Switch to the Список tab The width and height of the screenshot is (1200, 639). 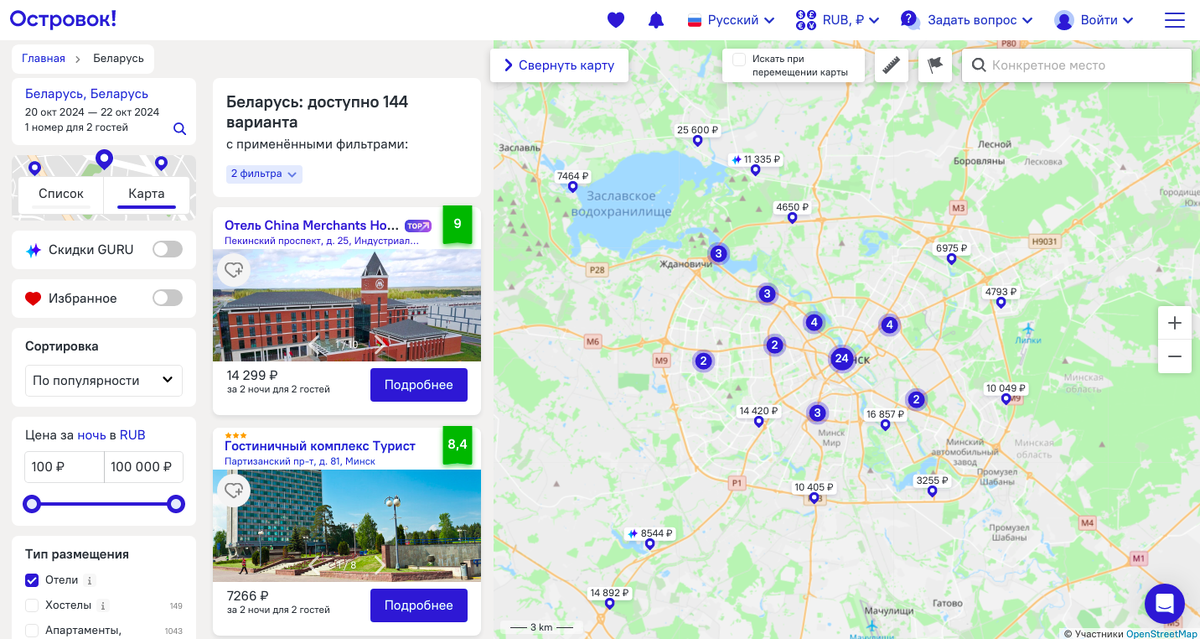(x=61, y=194)
